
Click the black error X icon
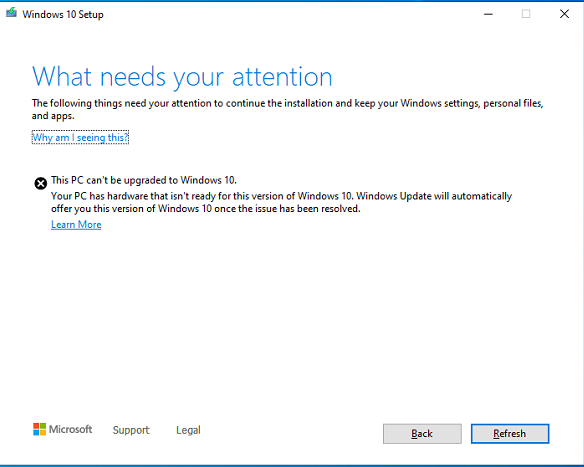41,183
